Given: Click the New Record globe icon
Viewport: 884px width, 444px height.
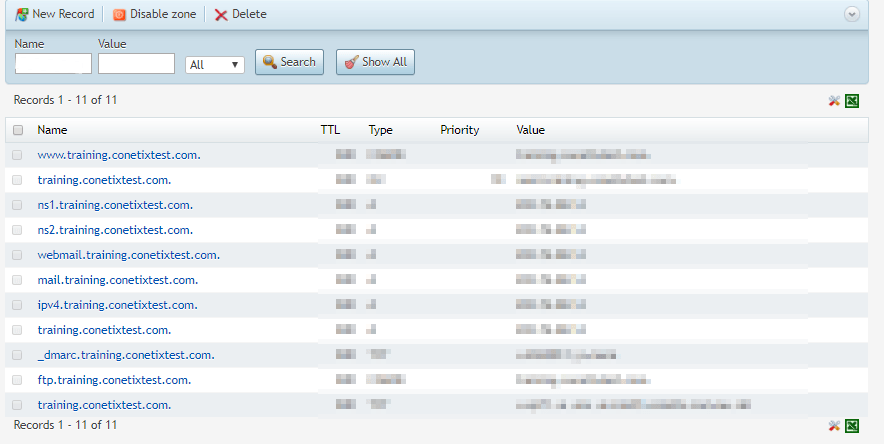Looking at the screenshot, I should click(22, 15).
